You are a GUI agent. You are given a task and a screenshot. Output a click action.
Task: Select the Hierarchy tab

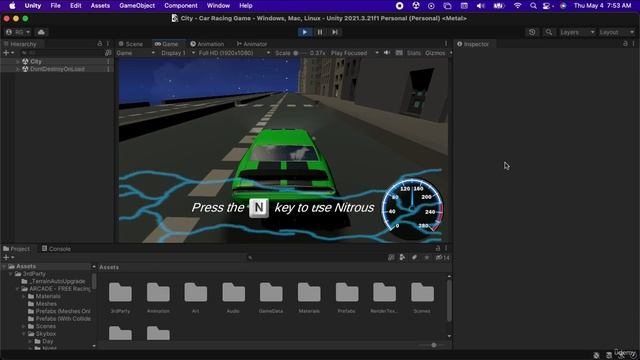pyautogui.click(x=20, y=44)
